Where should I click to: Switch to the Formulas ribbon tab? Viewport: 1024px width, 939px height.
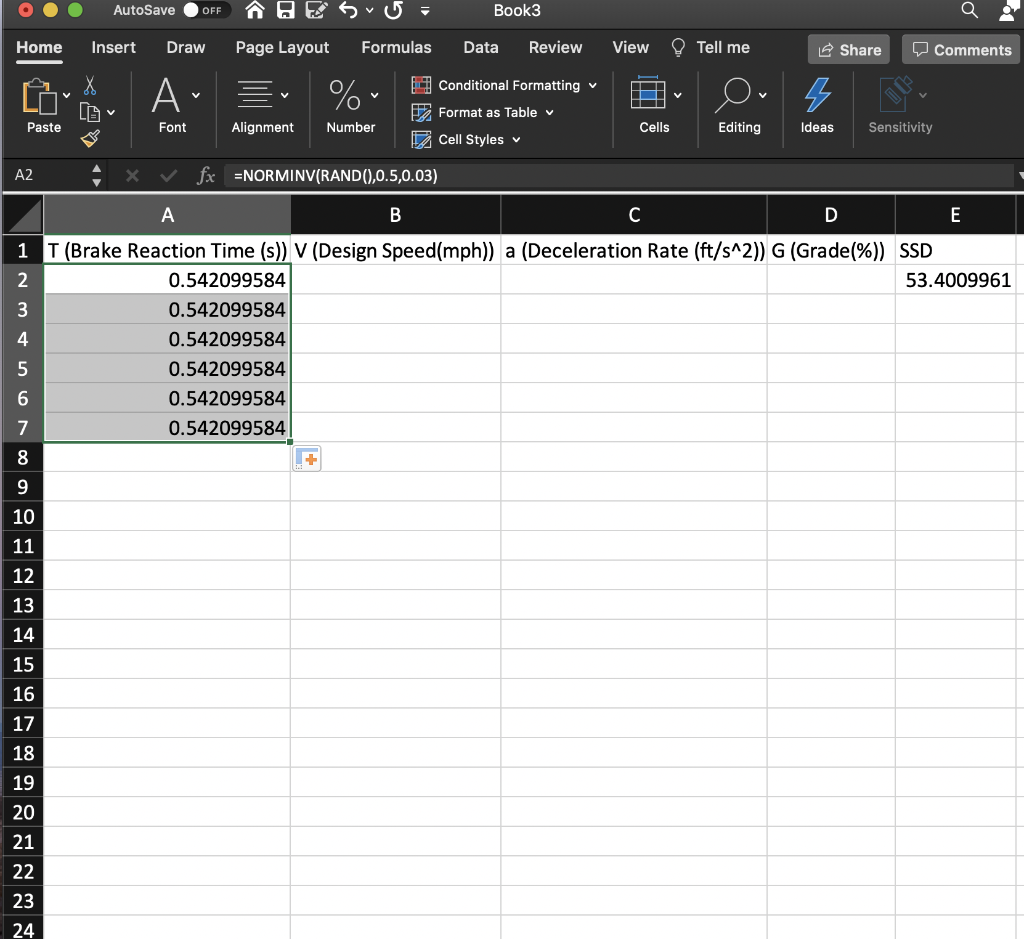[396, 47]
